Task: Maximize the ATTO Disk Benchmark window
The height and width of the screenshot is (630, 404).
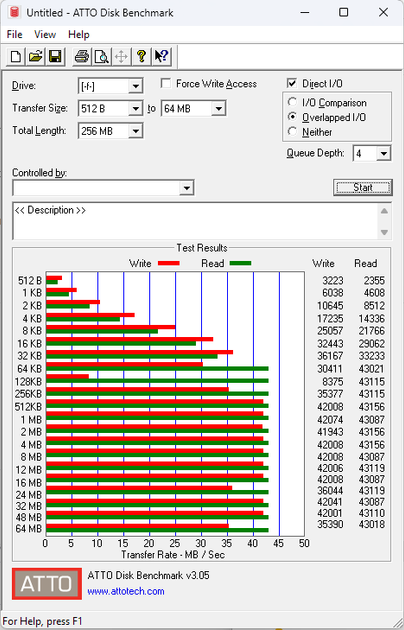Action: coord(343,12)
